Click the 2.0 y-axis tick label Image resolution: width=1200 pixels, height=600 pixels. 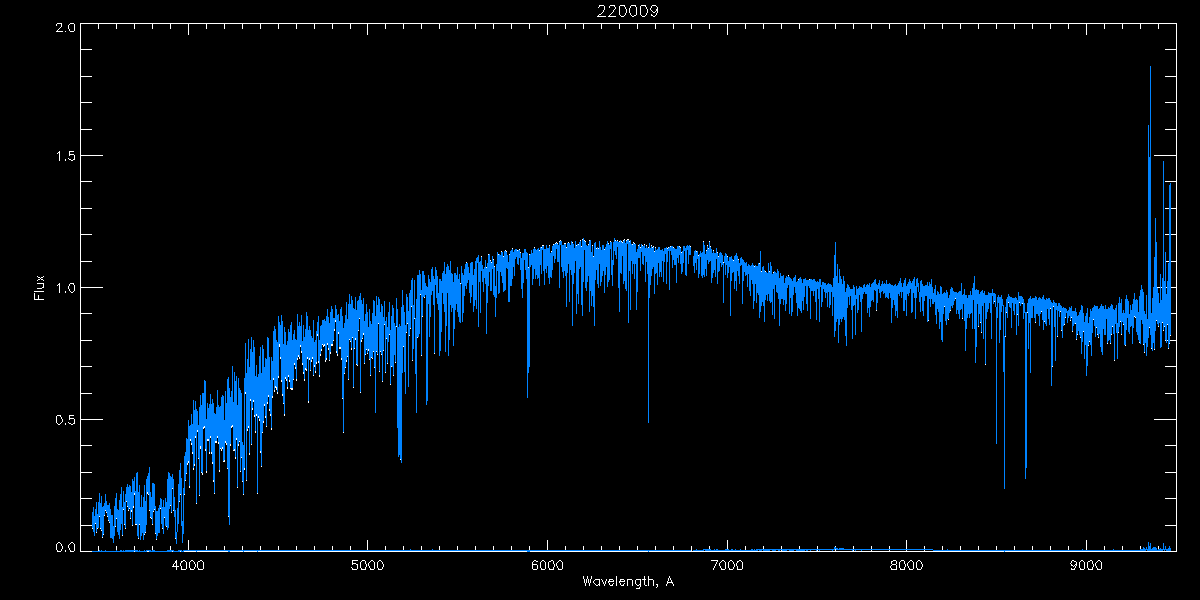(x=66, y=28)
